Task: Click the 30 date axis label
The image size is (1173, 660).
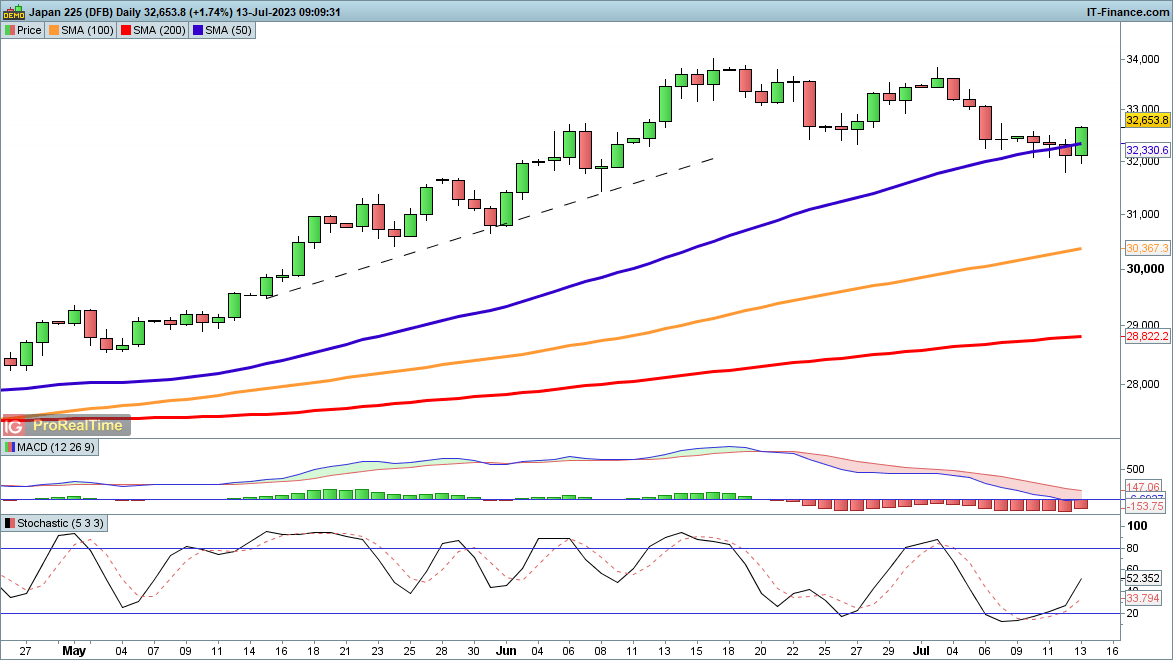Action: (x=474, y=651)
